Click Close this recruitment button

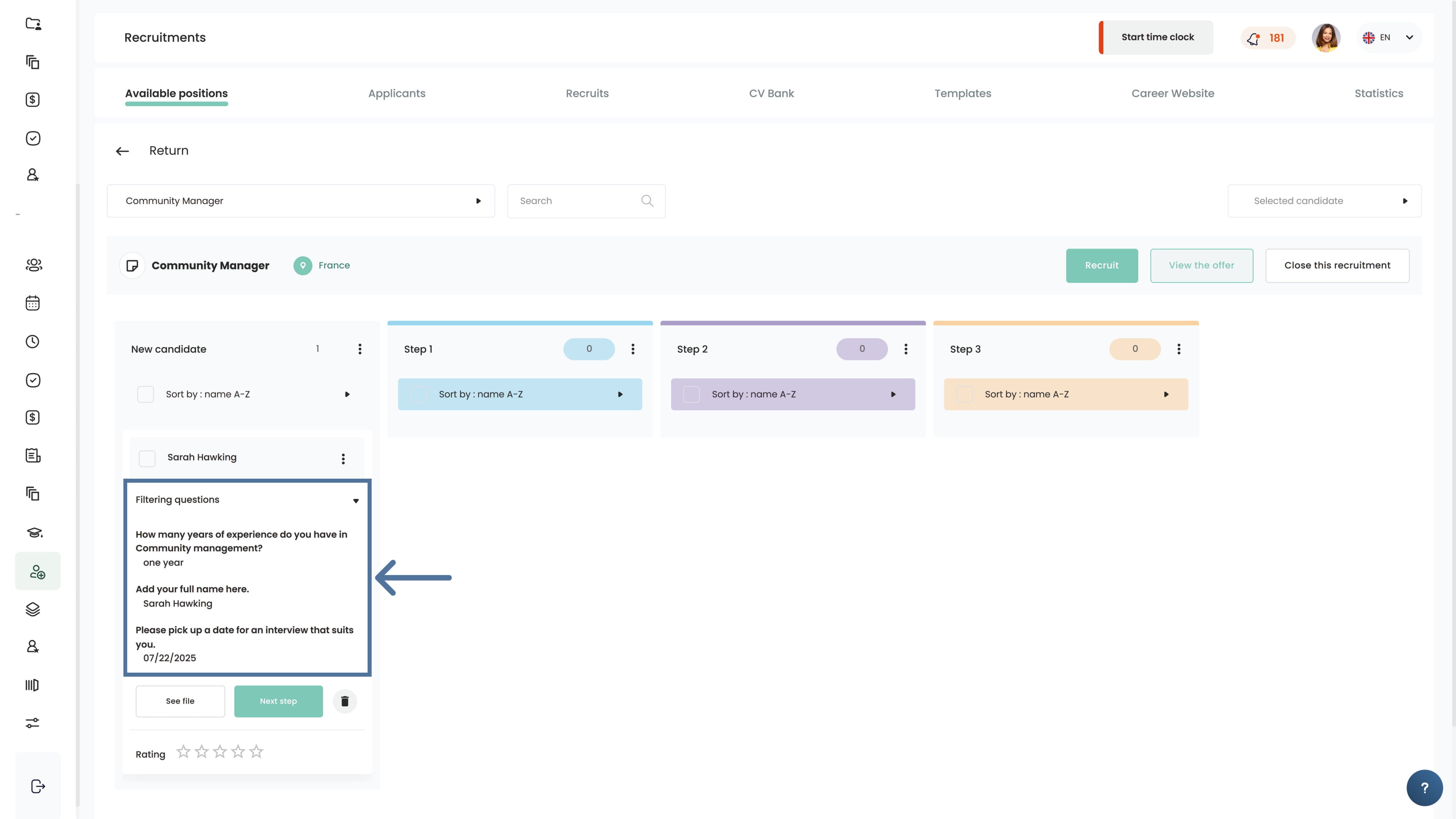[x=1337, y=265]
